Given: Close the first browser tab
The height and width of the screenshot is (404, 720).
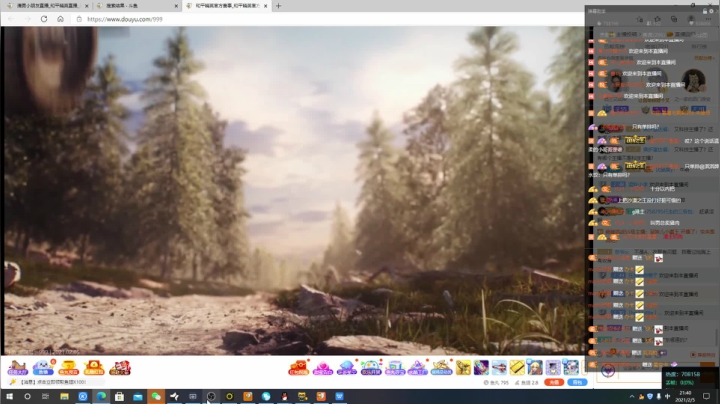Looking at the screenshot, I should (86, 6).
